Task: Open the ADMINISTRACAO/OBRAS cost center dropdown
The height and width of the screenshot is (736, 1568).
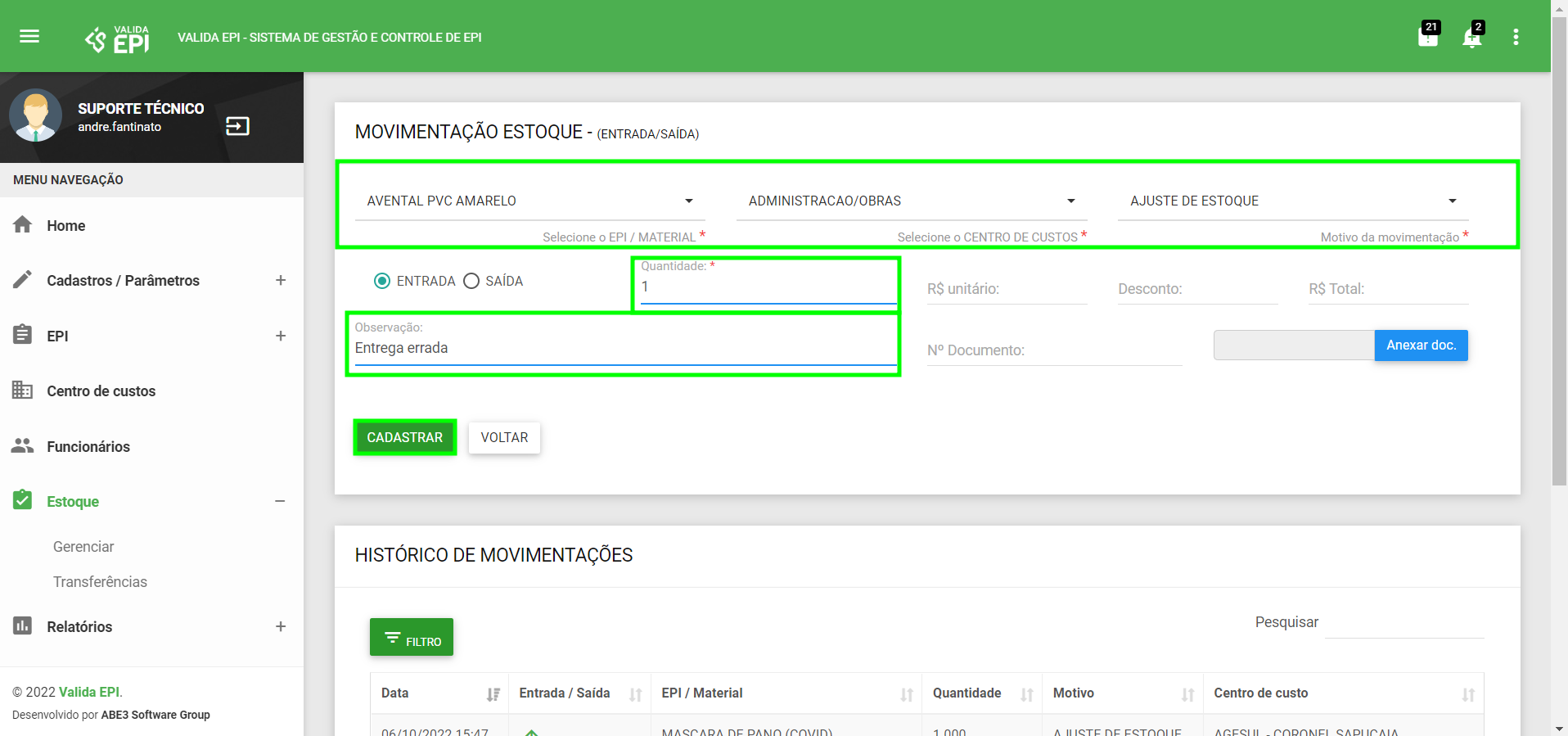Action: (x=912, y=201)
